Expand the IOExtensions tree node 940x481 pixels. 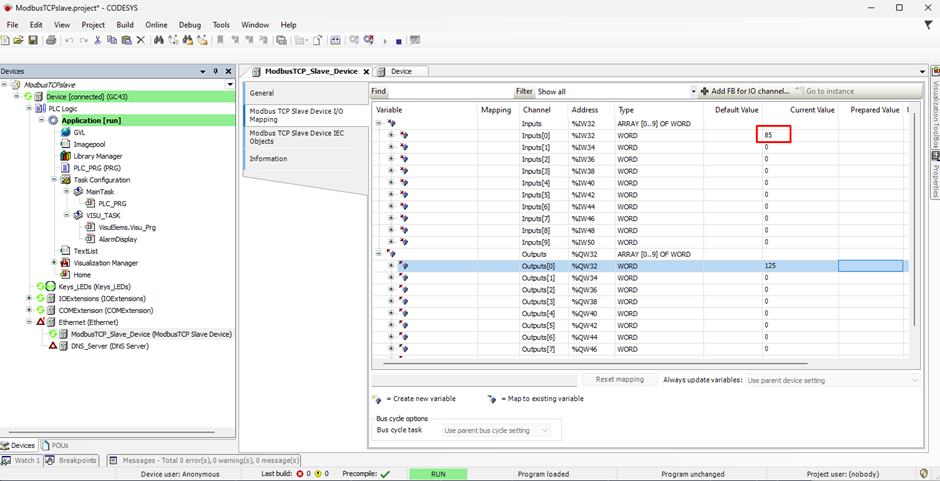29,298
